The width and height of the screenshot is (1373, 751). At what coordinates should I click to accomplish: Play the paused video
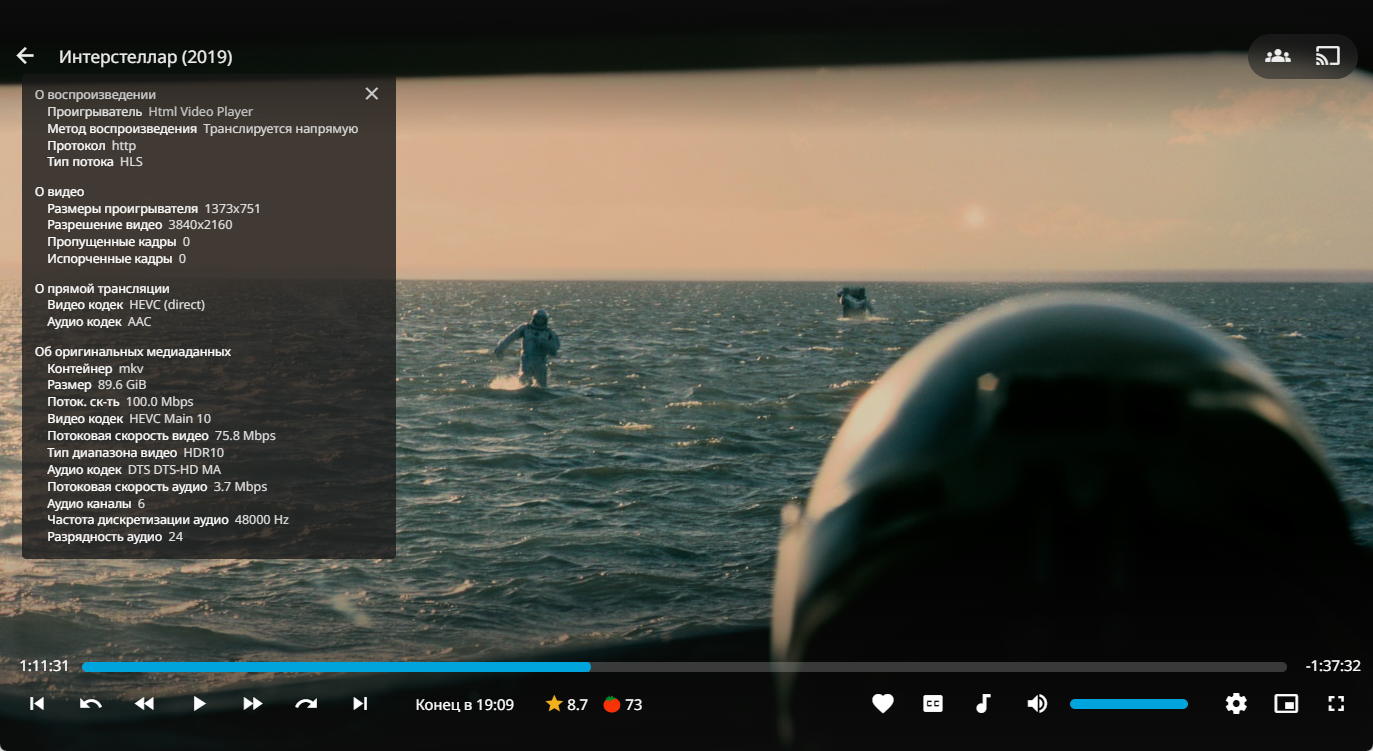click(199, 704)
